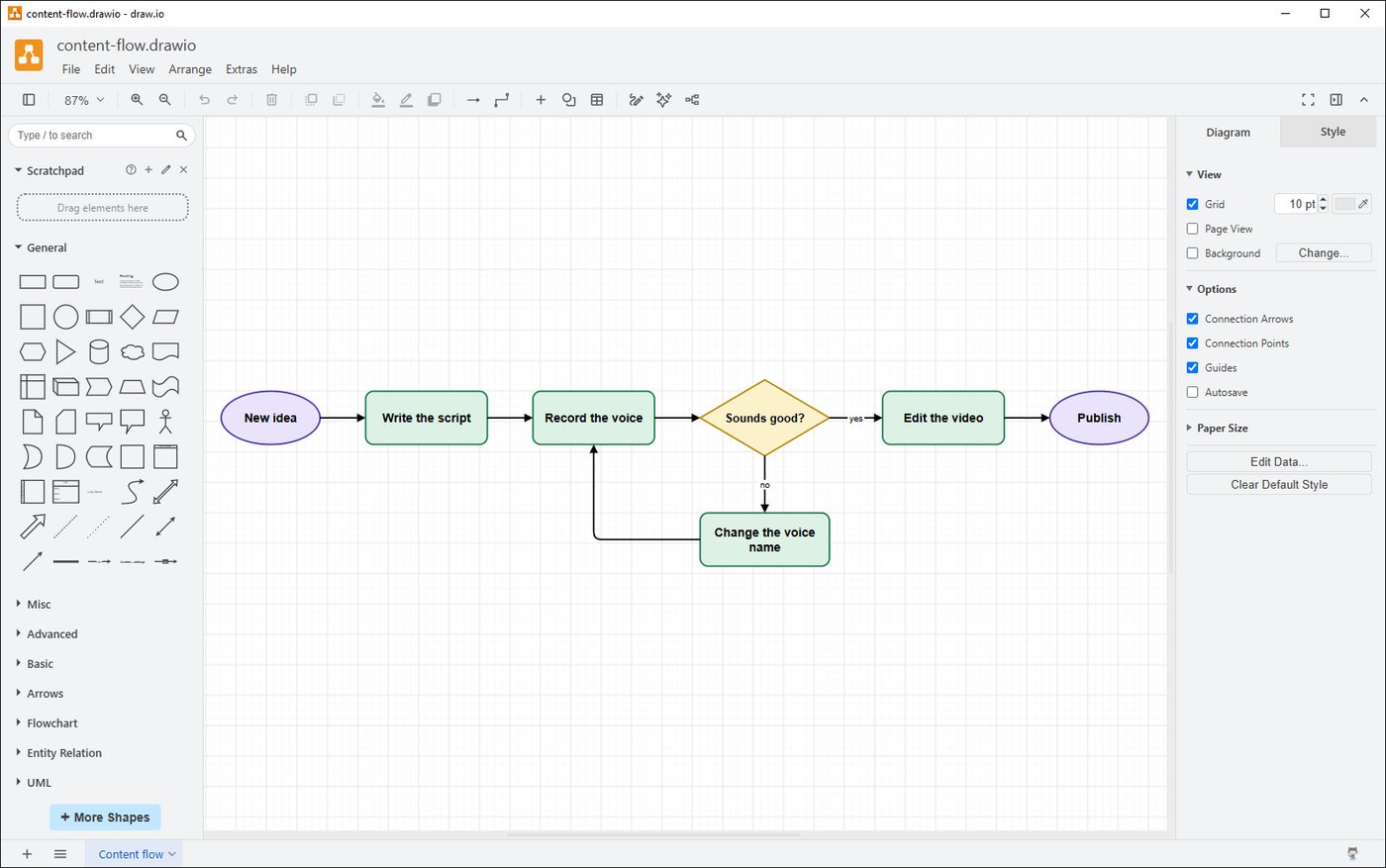Screen dimensions: 1386x868
Task: Toggle the Grid checkbox
Action: click(x=1193, y=204)
